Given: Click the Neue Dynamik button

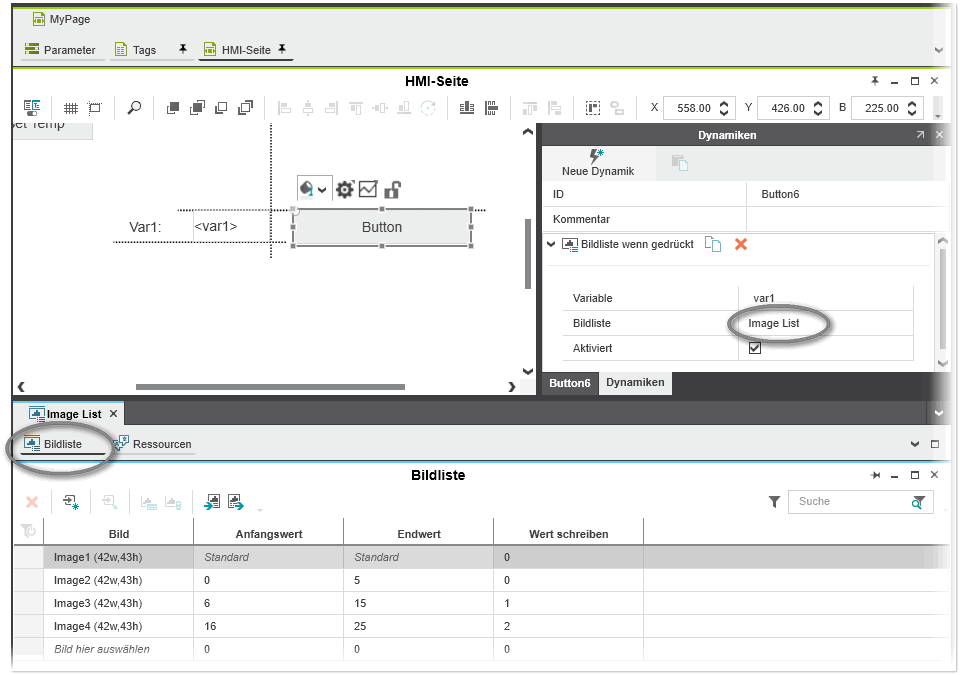Looking at the screenshot, I should 597,163.
